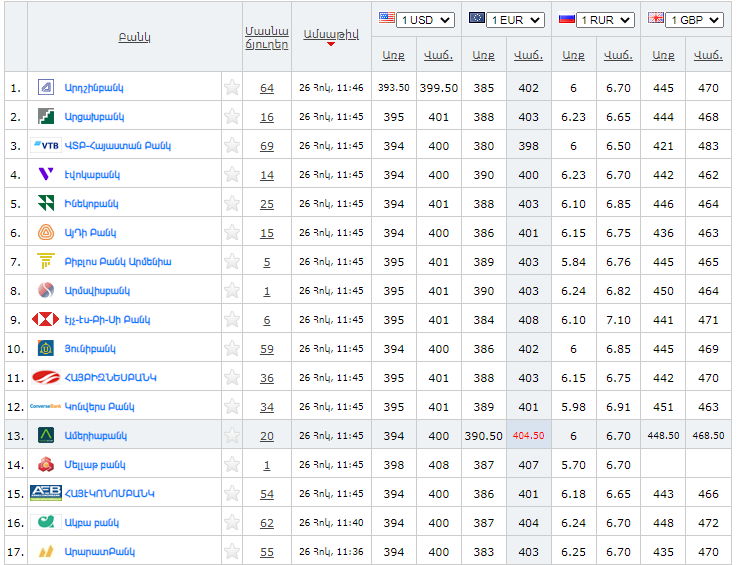
Task: Open VTB-Armenia Bank name link
Action: tap(118, 146)
